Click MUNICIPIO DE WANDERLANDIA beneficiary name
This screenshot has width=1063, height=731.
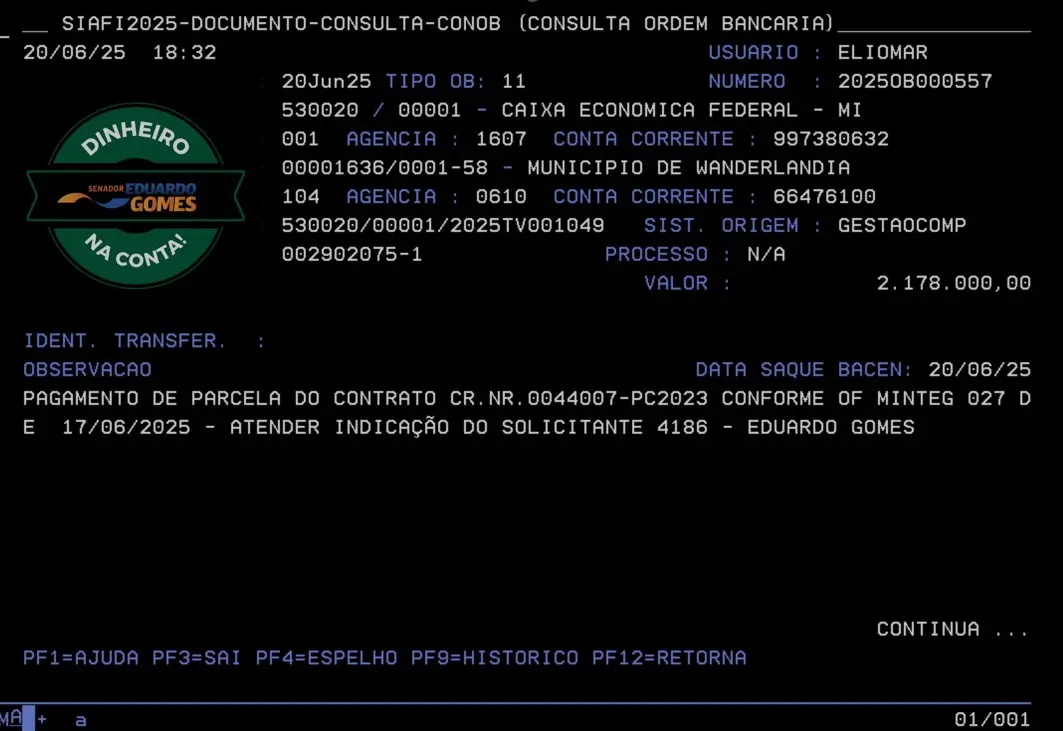688,168
